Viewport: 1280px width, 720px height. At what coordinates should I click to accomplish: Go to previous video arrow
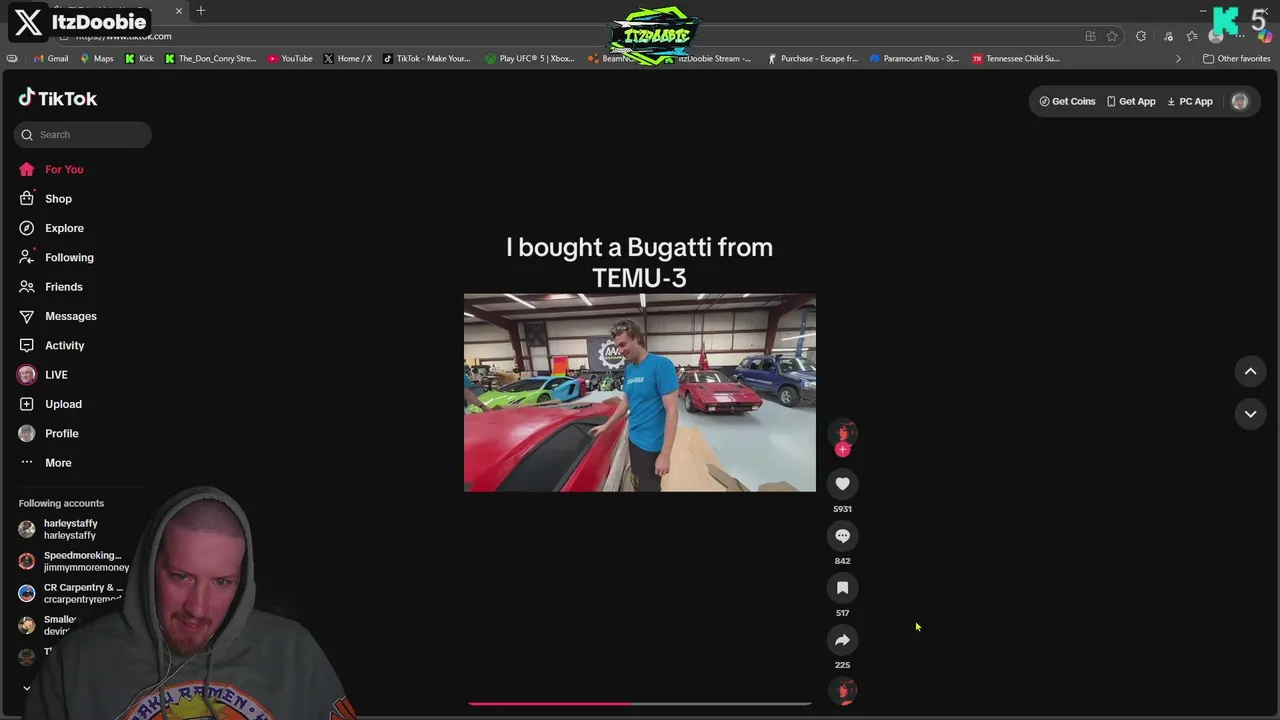pos(1250,371)
